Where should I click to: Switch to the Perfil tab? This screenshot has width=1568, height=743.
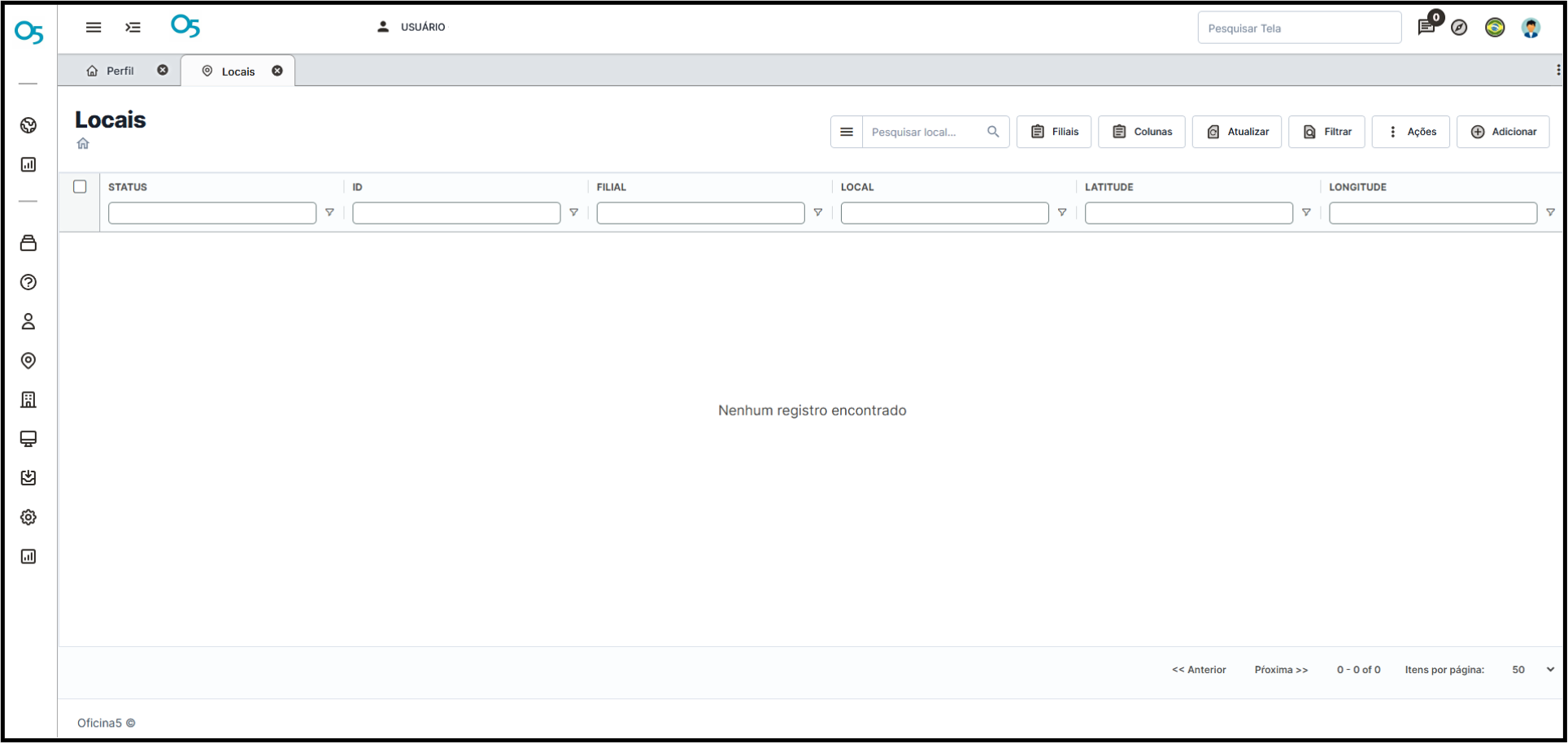[x=112, y=71]
